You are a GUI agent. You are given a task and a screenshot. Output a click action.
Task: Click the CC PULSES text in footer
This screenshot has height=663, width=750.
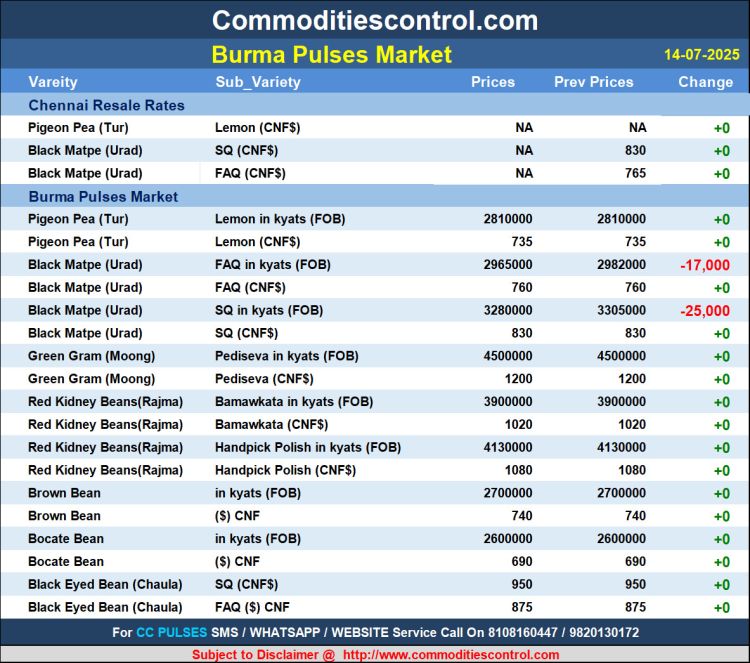[x=172, y=633]
